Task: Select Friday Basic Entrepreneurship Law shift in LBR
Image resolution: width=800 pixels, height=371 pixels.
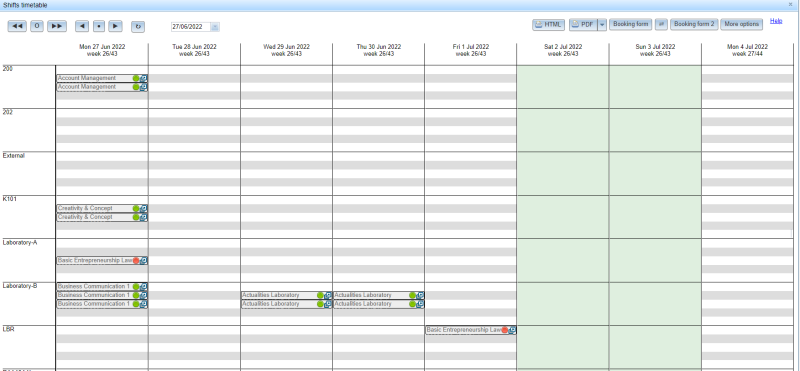Action: click(464, 330)
